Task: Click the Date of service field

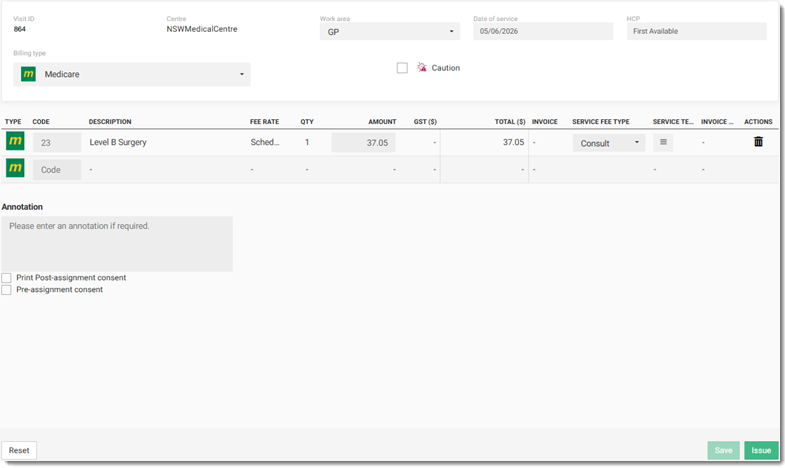Action: [543, 31]
